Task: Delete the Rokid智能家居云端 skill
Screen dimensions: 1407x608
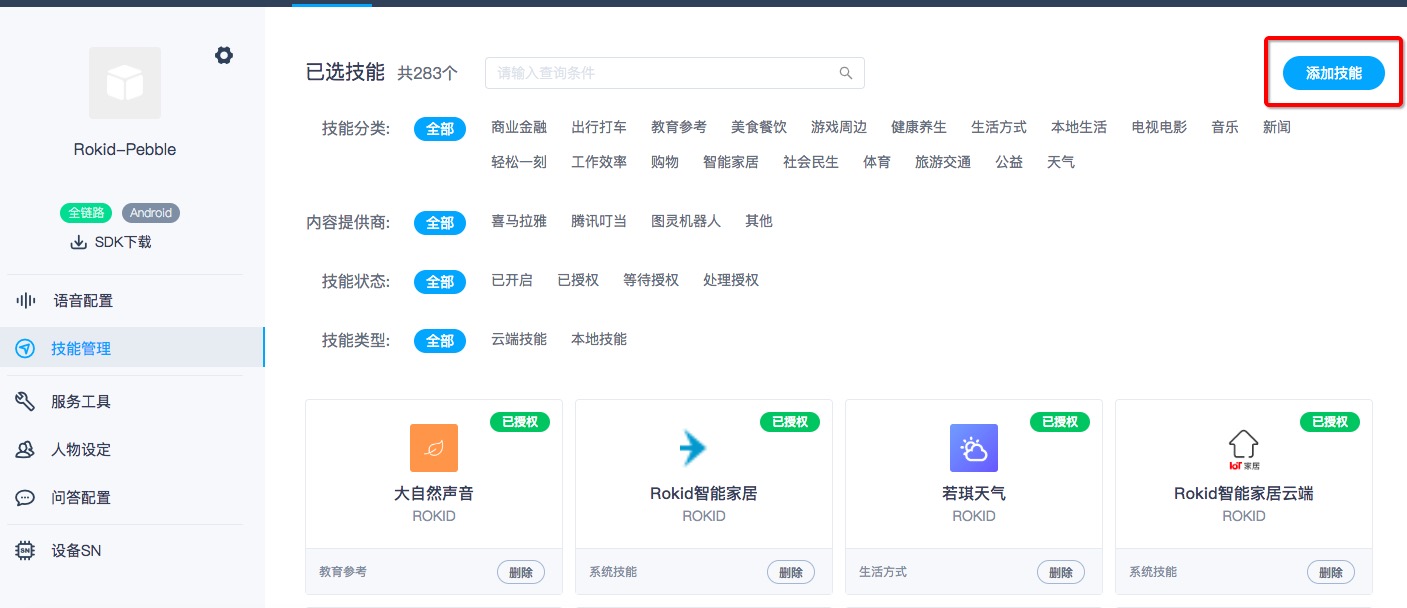Action: [1331, 572]
